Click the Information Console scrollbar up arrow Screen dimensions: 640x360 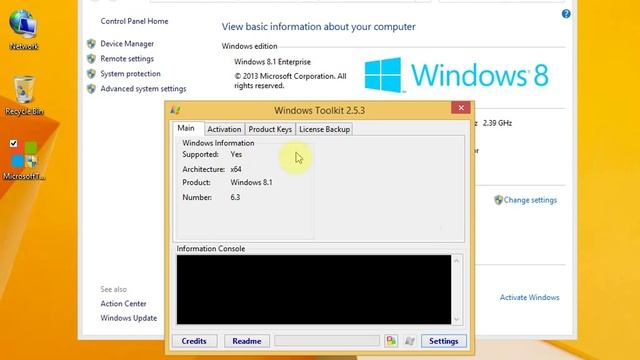tap(457, 260)
